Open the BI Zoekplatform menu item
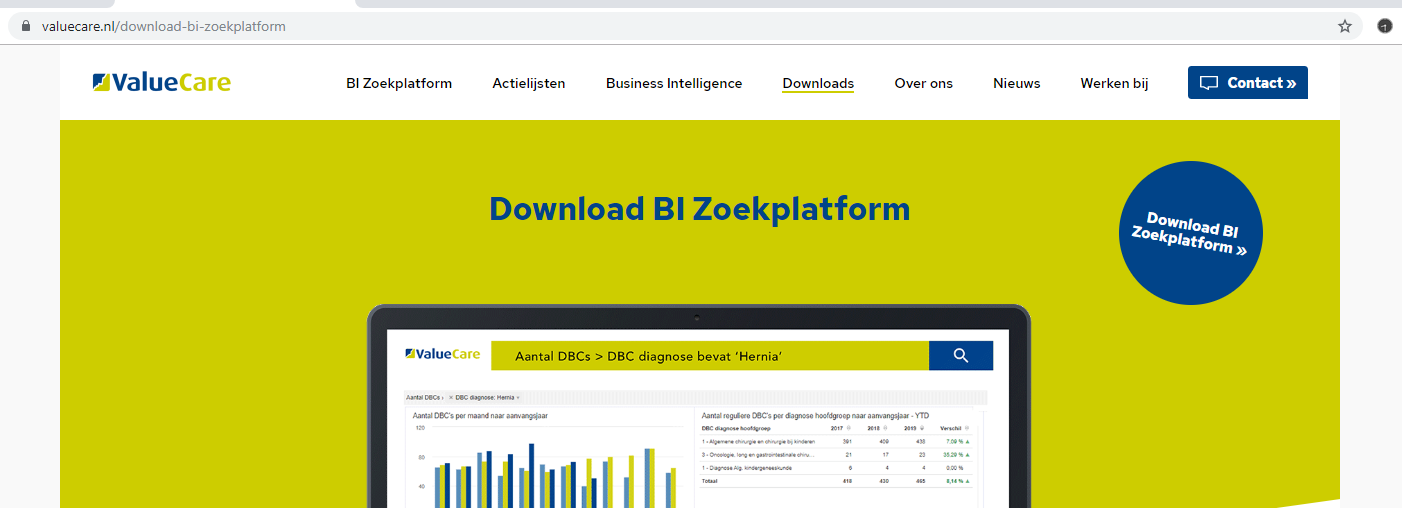This screenshot has width=1402, height=508. [399, 83]
